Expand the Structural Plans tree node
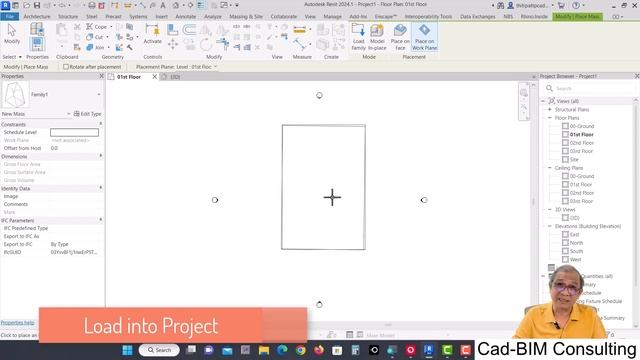Screen dimensions: 640x360 point(550,109)
